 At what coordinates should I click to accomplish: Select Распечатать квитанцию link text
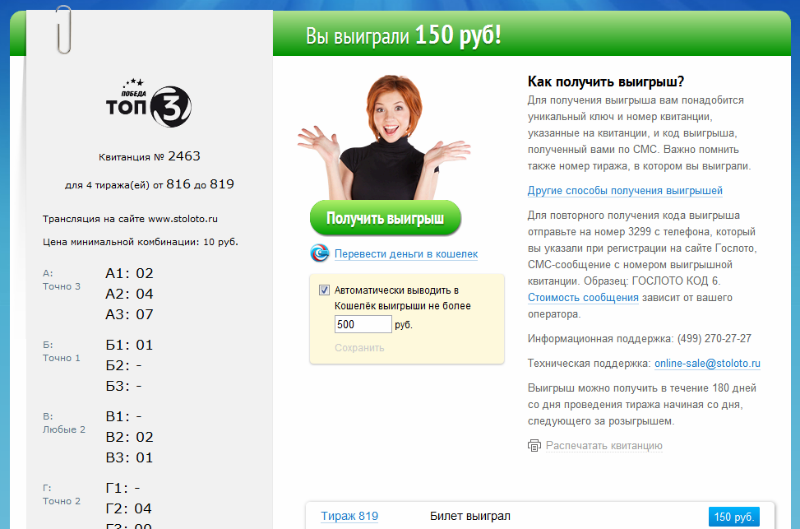pyautogui.click(x=604, y=445)
